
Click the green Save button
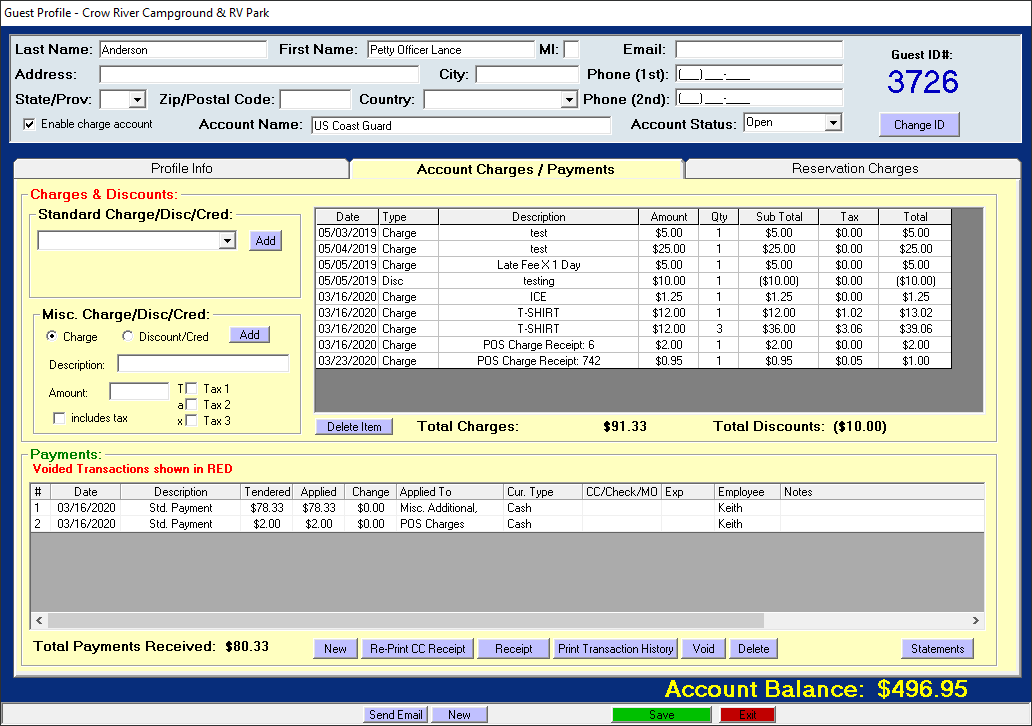(x=661, y=715)
